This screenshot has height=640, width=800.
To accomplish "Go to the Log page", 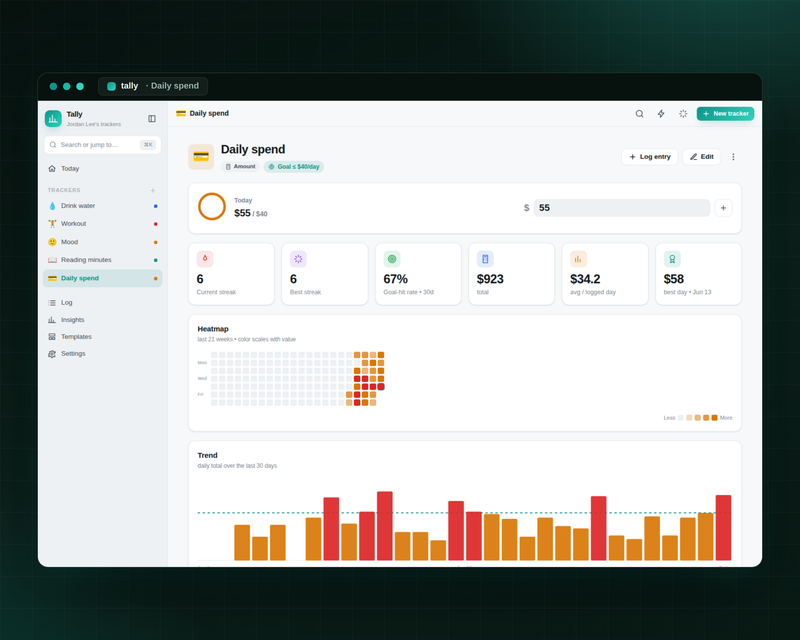I will click(103, 303).
